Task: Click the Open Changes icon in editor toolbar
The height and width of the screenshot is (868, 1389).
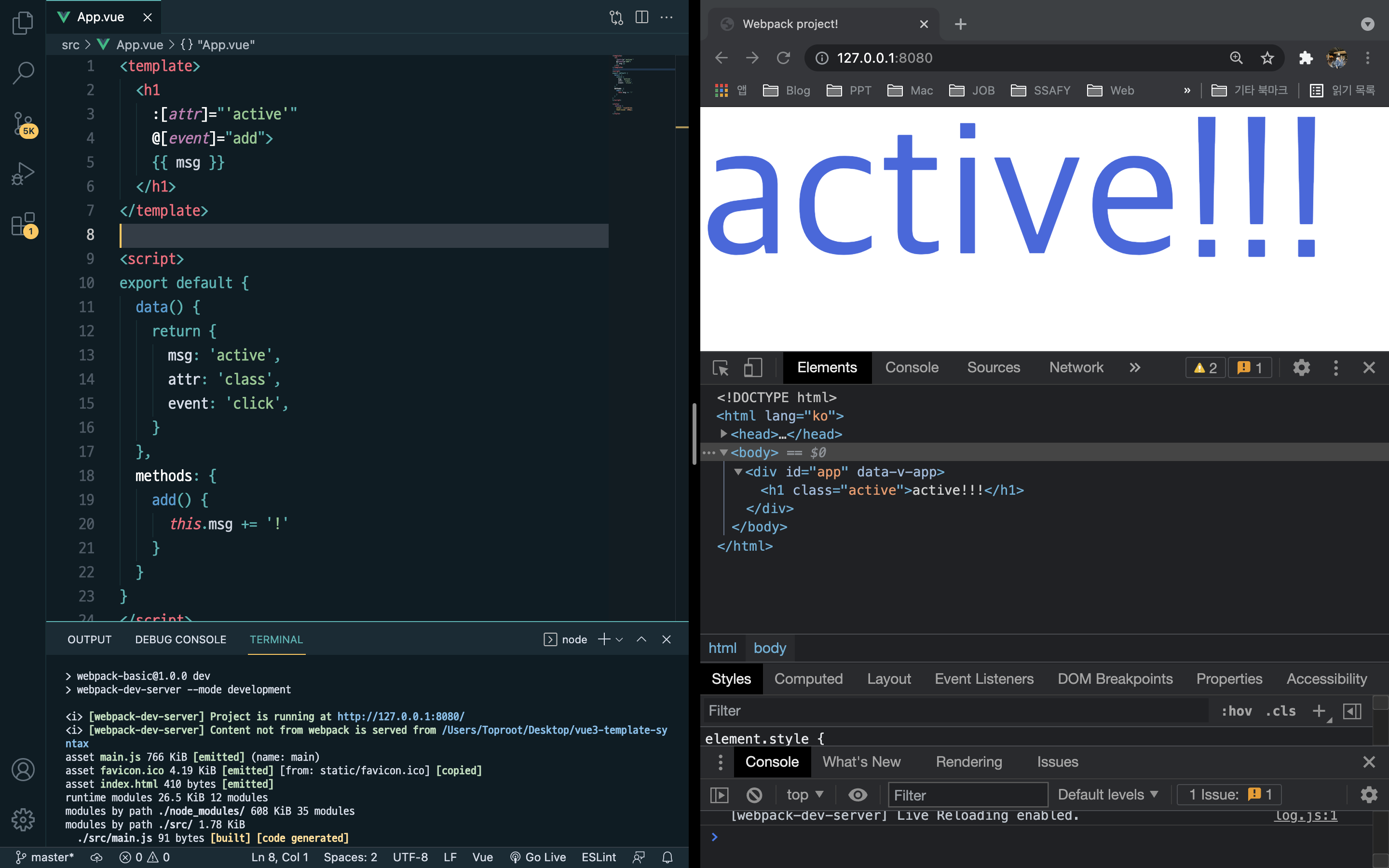Action: click(x=616, y=17)
